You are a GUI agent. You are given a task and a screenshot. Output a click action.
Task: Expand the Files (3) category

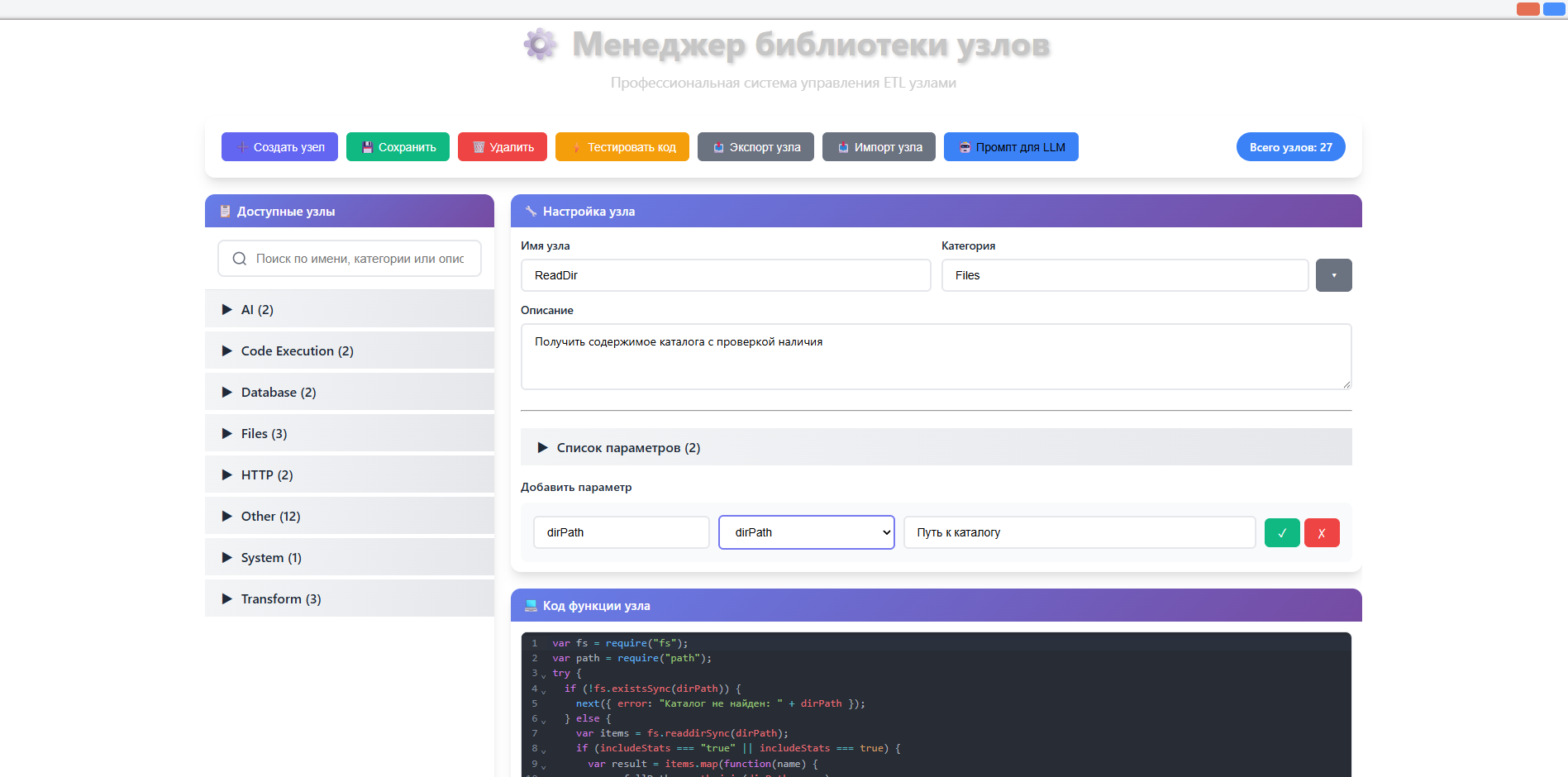click(350, 433)
